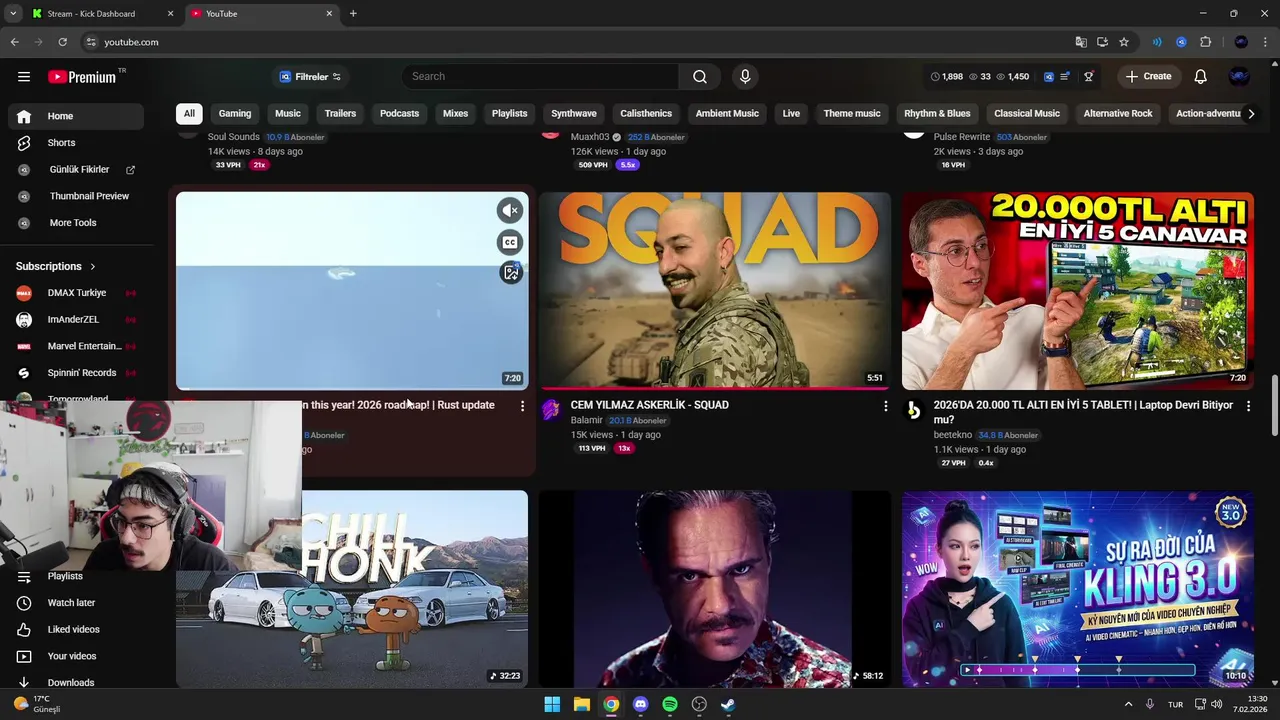
Task: Open the Filtreler filter button
Action: (x=310, y=76)
